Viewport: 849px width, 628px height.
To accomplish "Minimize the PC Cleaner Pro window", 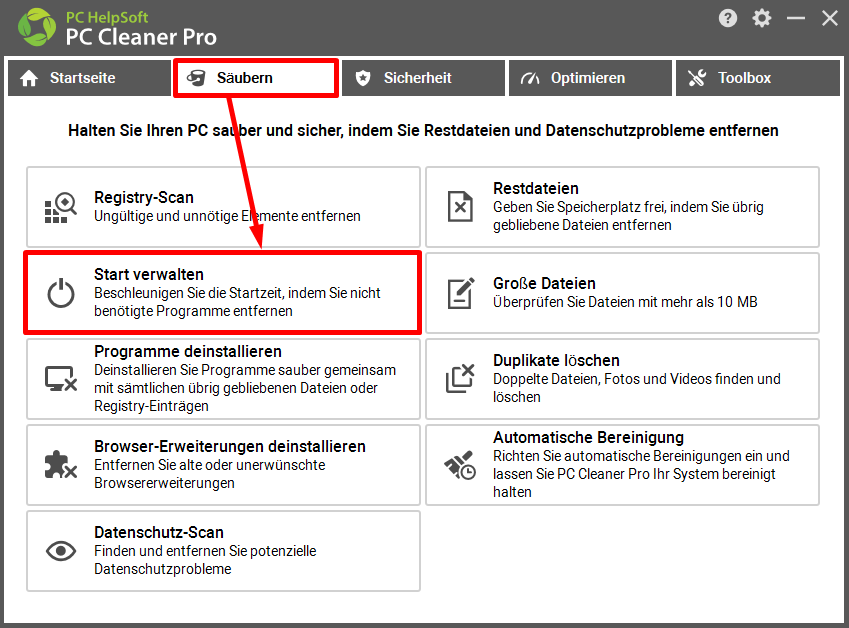I will pyautogui.click(x=796, y=18).
